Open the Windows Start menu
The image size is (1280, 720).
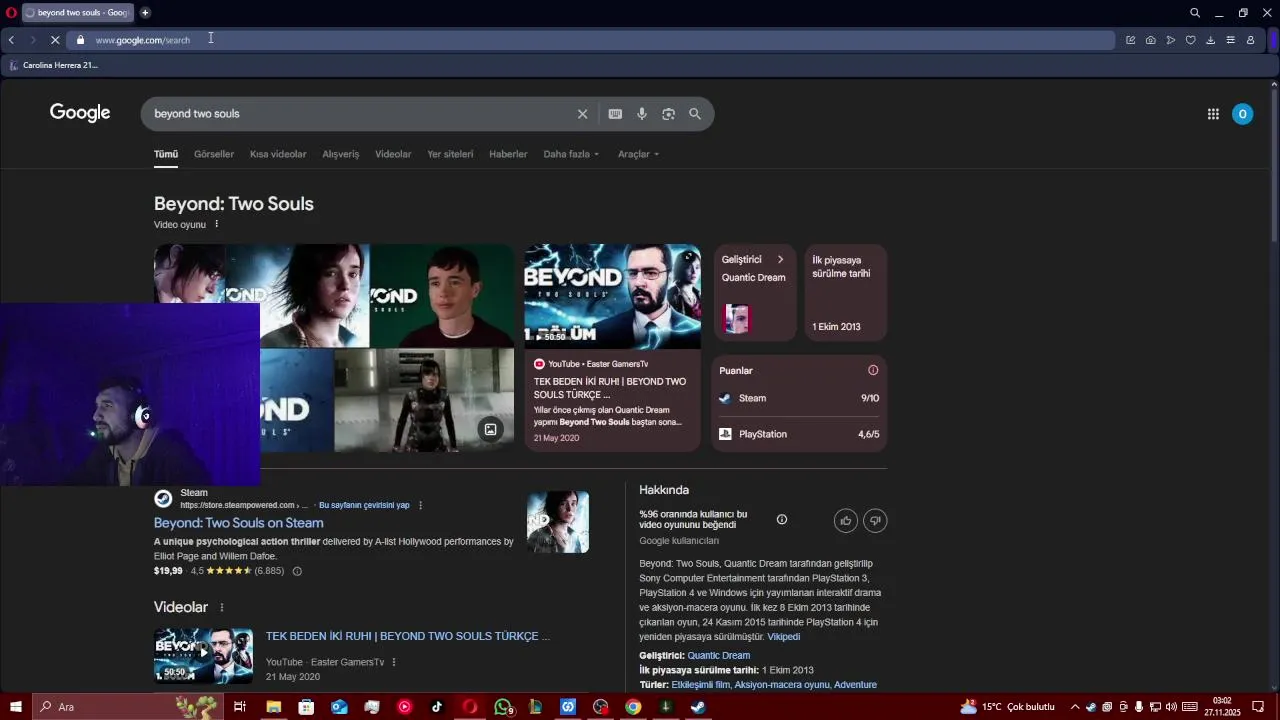click(16, 707)
